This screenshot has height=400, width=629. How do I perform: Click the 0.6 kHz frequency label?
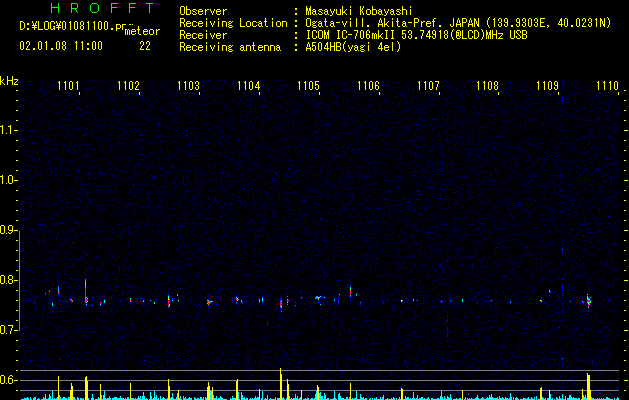coord(8,380)
